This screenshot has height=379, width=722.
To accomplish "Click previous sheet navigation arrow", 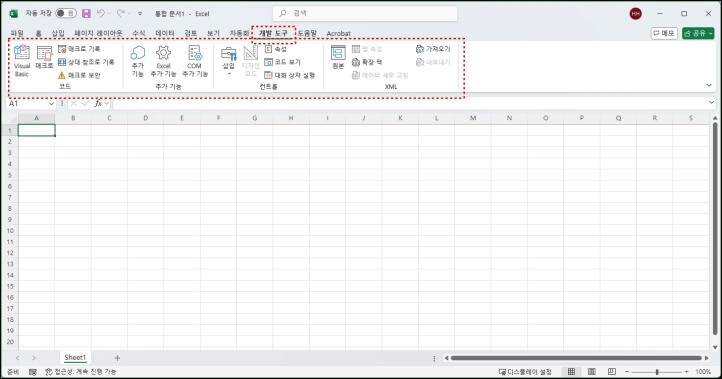I will coord(17,358).
